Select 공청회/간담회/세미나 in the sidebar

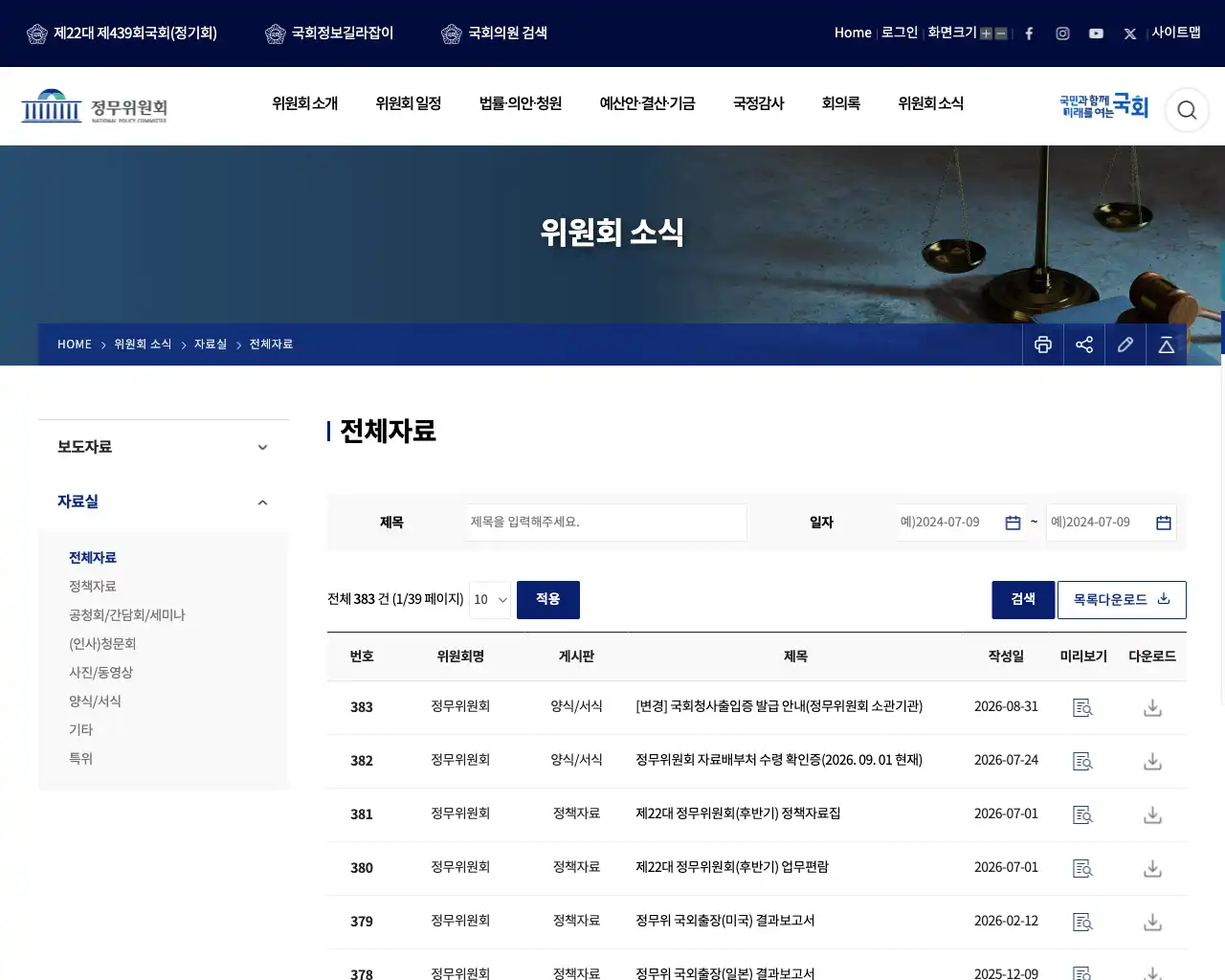coord(127,615)
